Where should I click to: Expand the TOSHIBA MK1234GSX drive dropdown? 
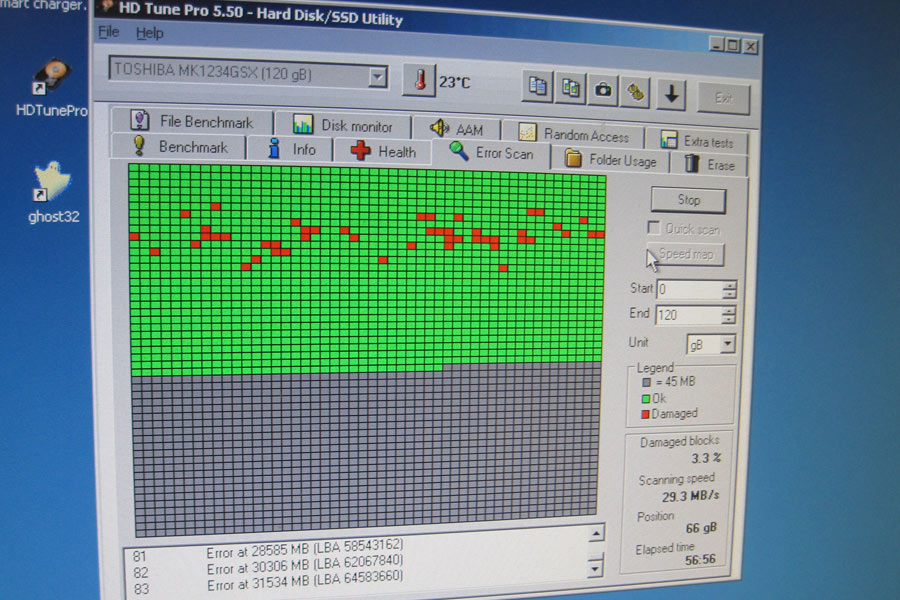pos(377,76)
